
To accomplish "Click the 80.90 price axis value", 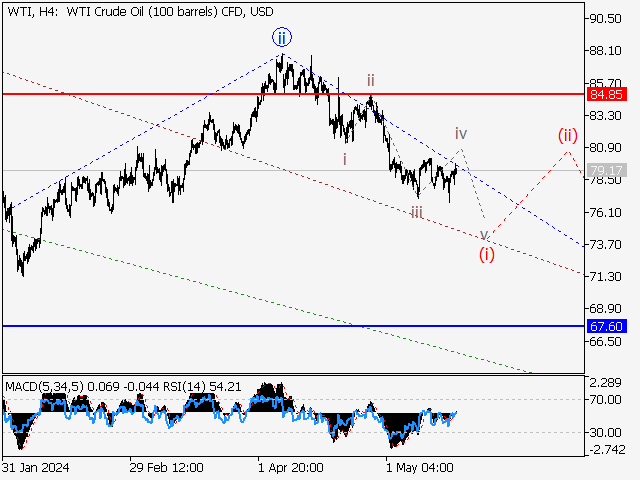I will [x=606, y=148].
